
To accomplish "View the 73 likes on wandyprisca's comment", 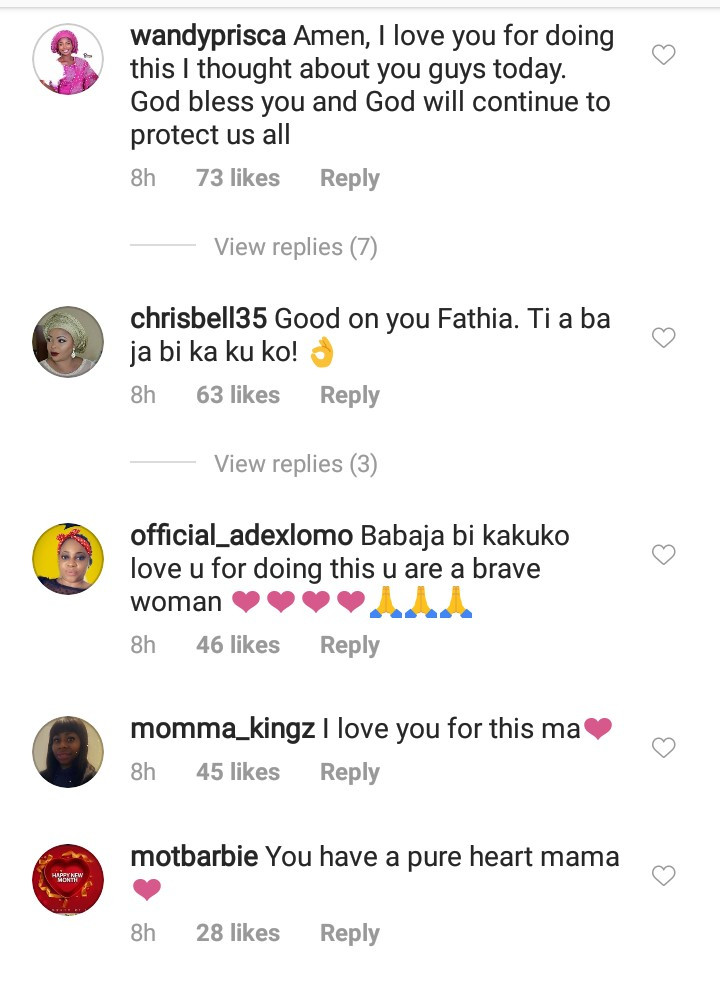I will point(238,179).
